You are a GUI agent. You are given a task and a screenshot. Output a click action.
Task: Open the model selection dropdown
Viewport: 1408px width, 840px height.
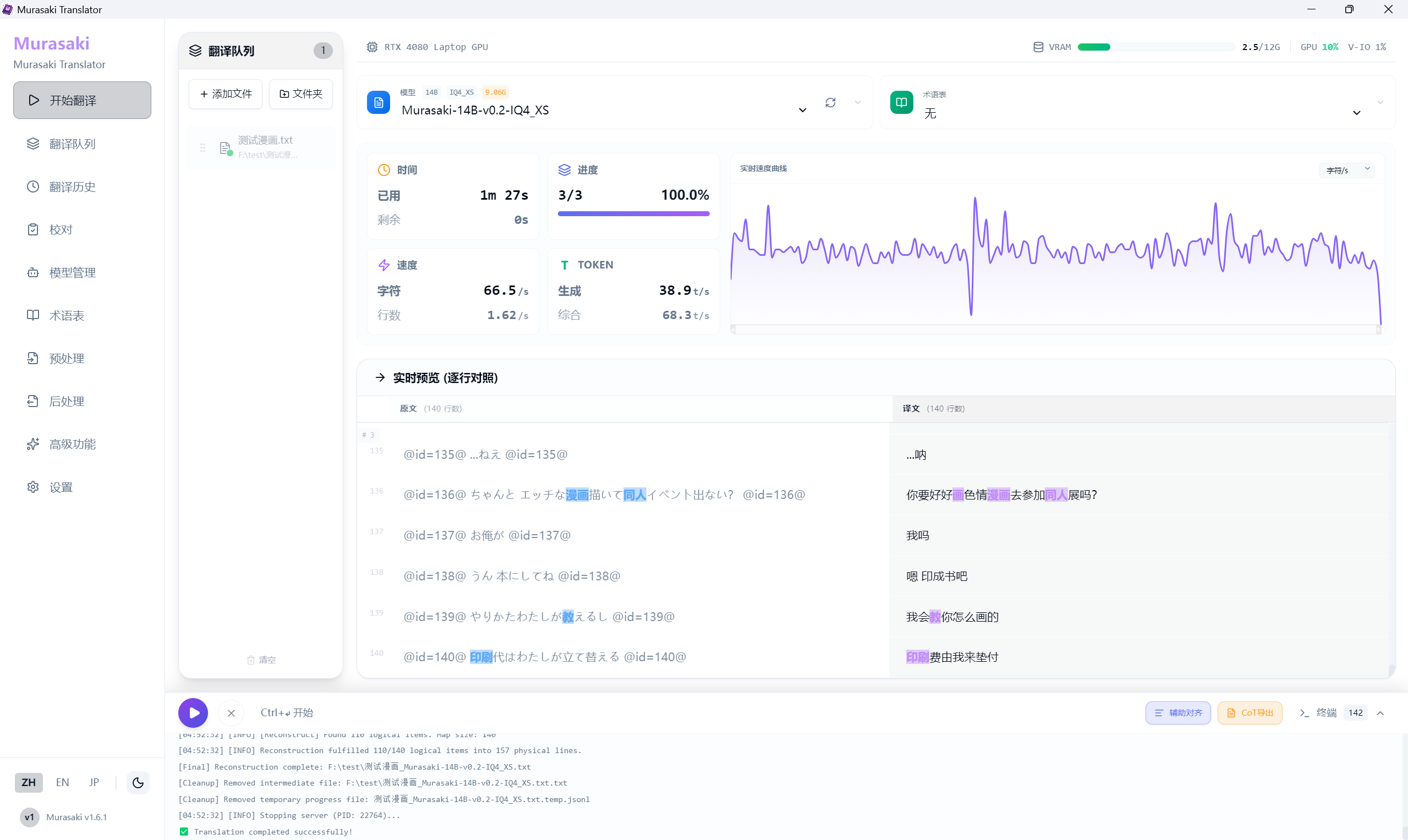click(802, 110)
